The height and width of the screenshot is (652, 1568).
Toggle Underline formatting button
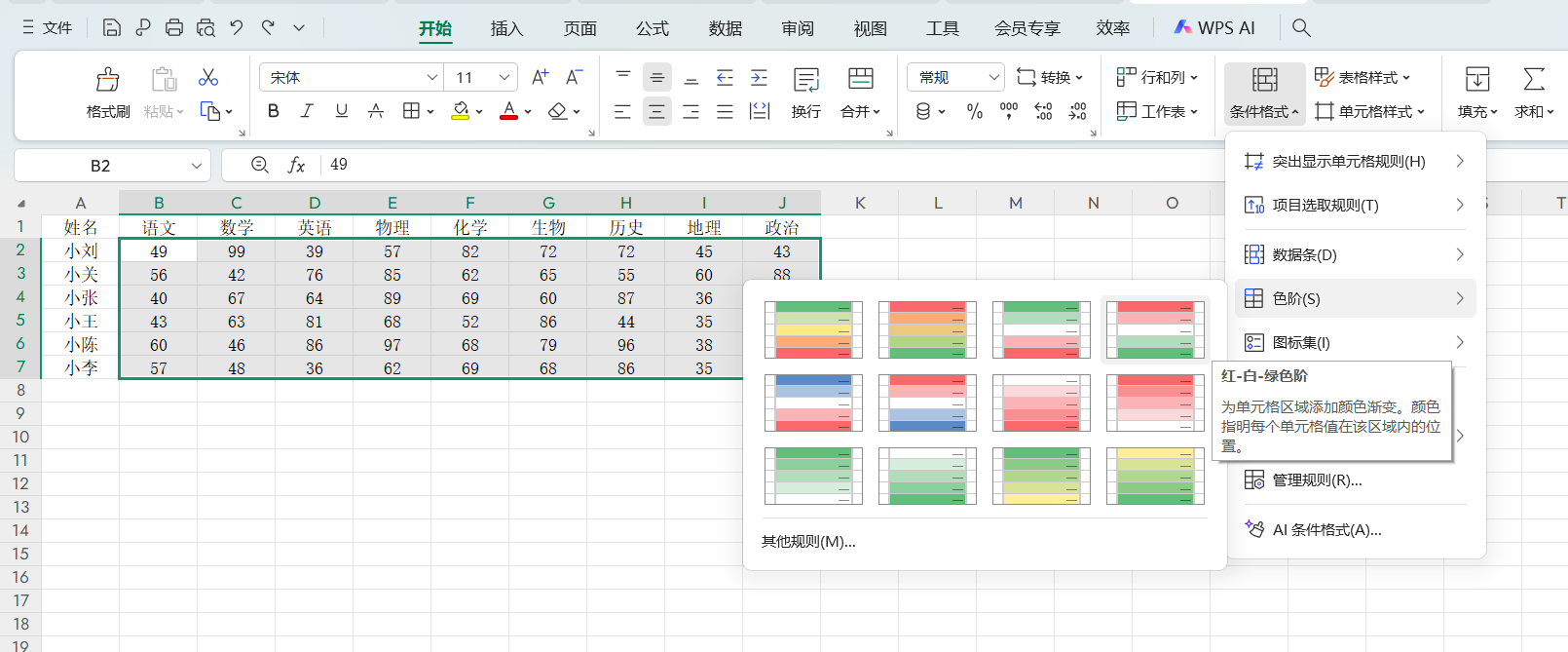point(341,111)
